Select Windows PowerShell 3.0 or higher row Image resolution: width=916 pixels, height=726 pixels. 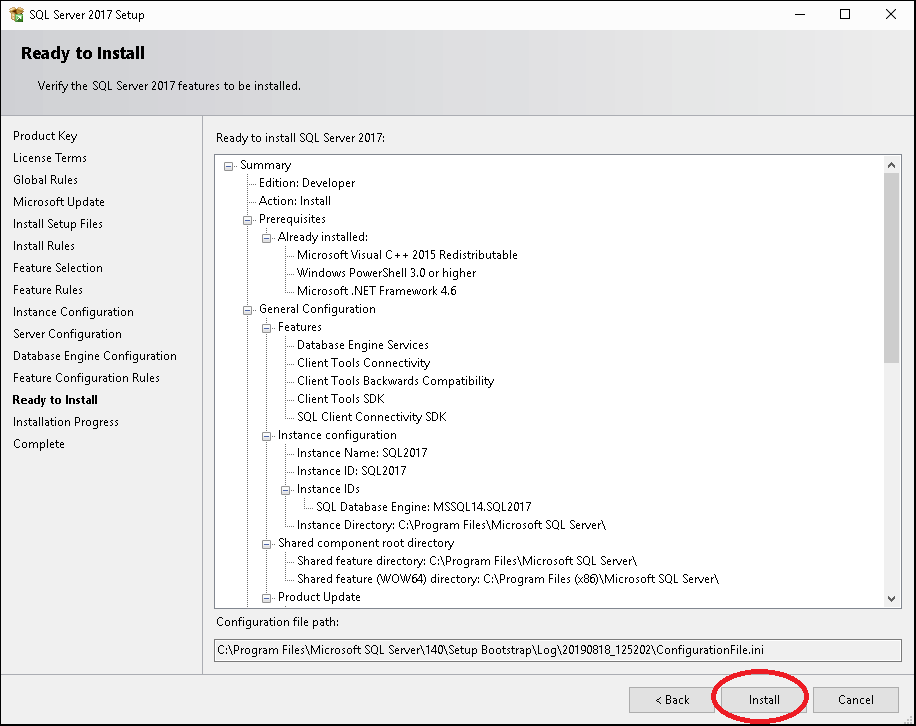click(386, 273)
